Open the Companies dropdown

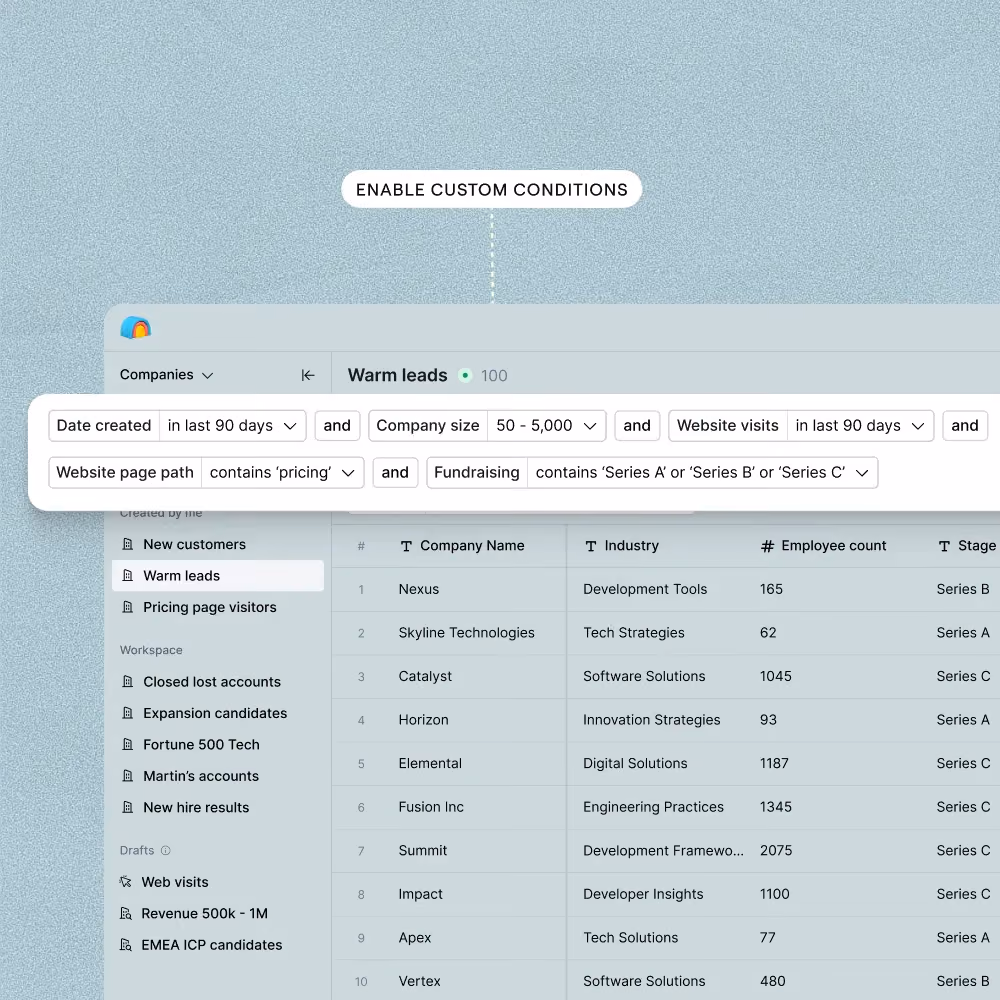pyautogui.click(x=166, y=374)
